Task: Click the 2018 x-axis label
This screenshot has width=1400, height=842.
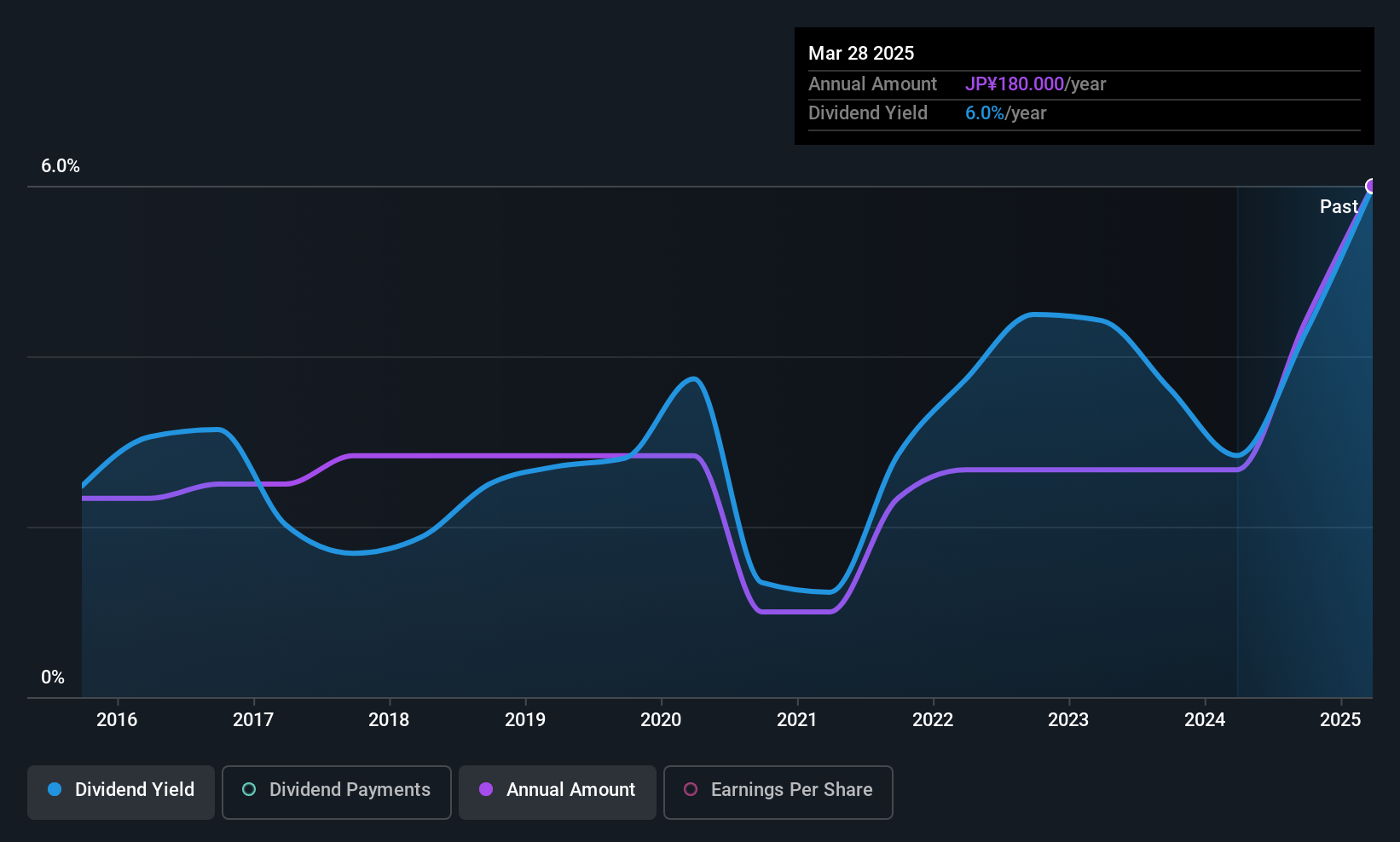Action: (389, 720)
